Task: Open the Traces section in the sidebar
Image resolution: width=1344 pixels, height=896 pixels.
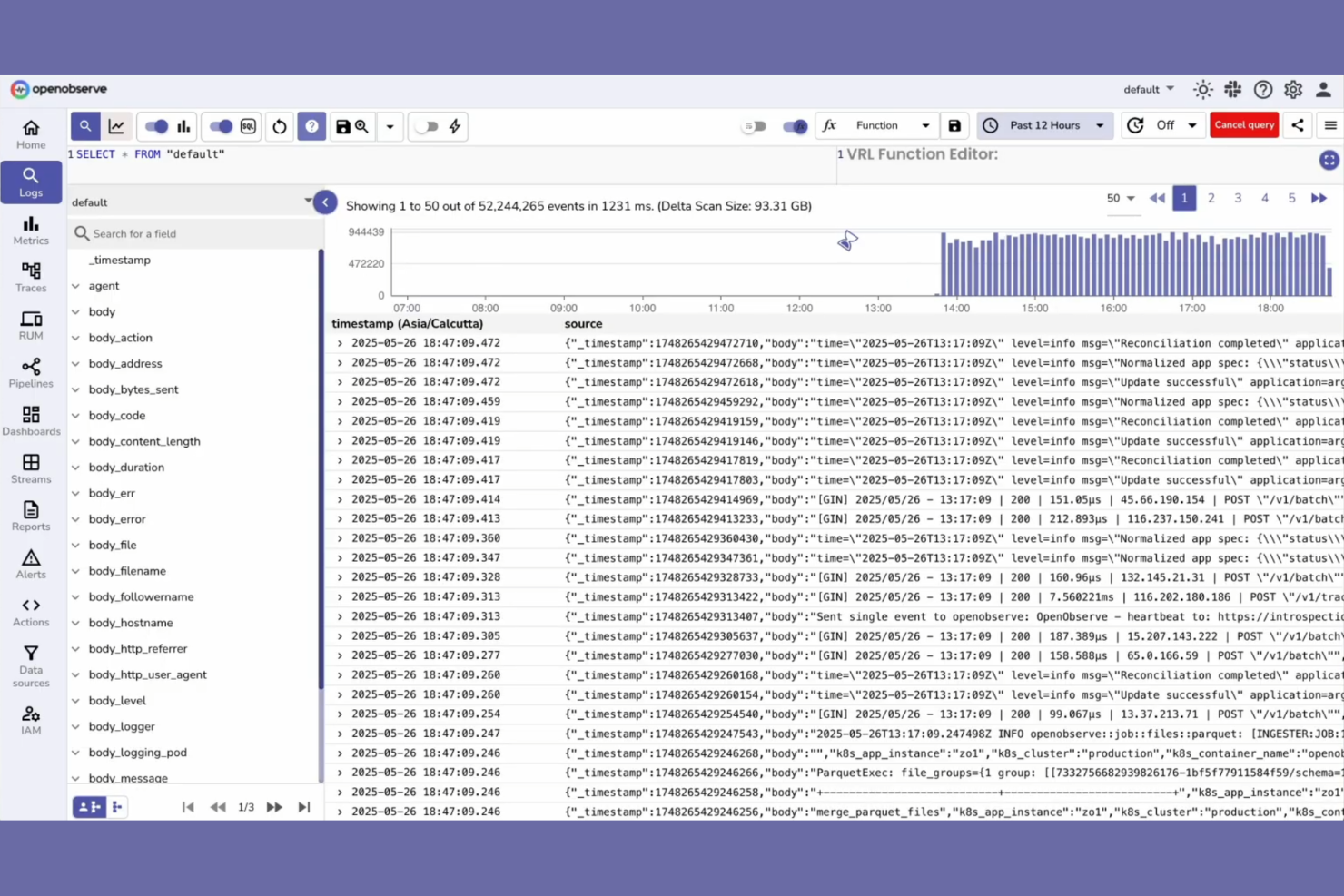Action: [31, 277]
